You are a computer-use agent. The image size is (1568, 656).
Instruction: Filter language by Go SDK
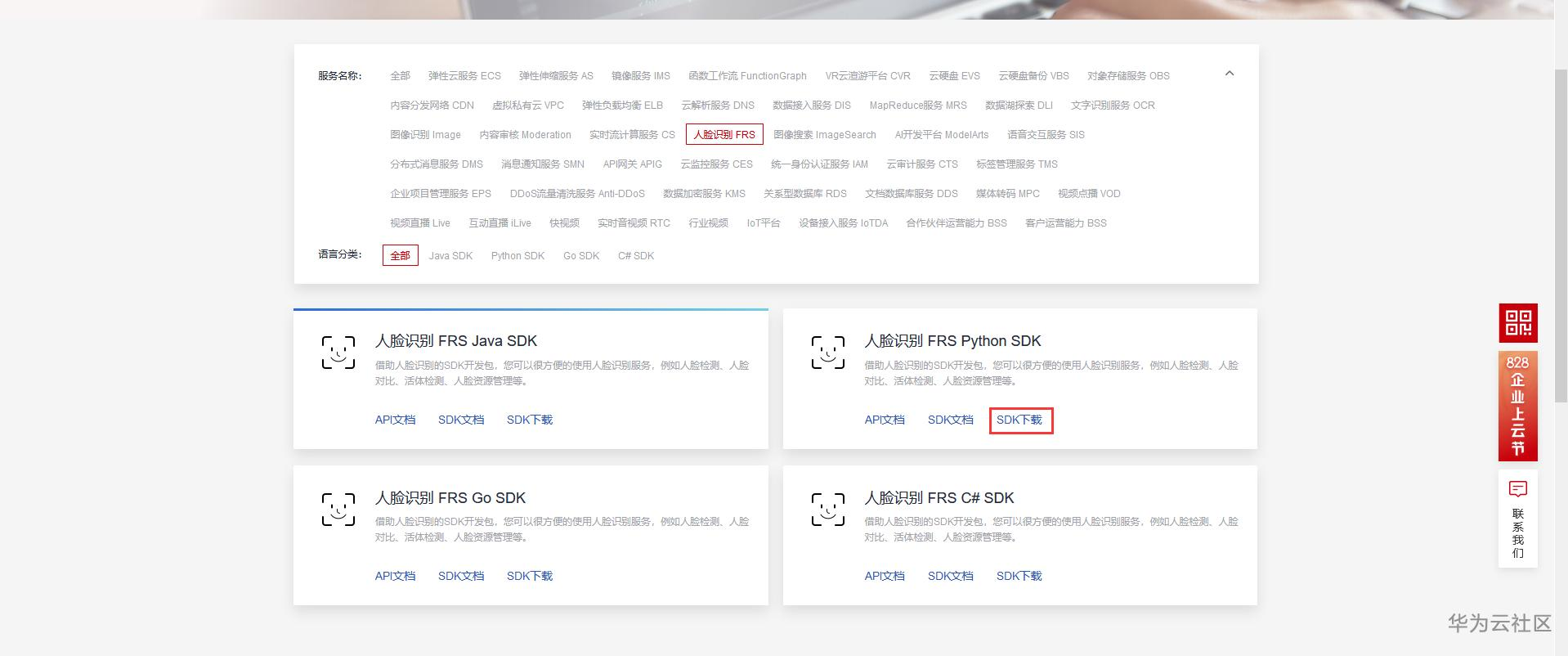(x=581, y=256)
